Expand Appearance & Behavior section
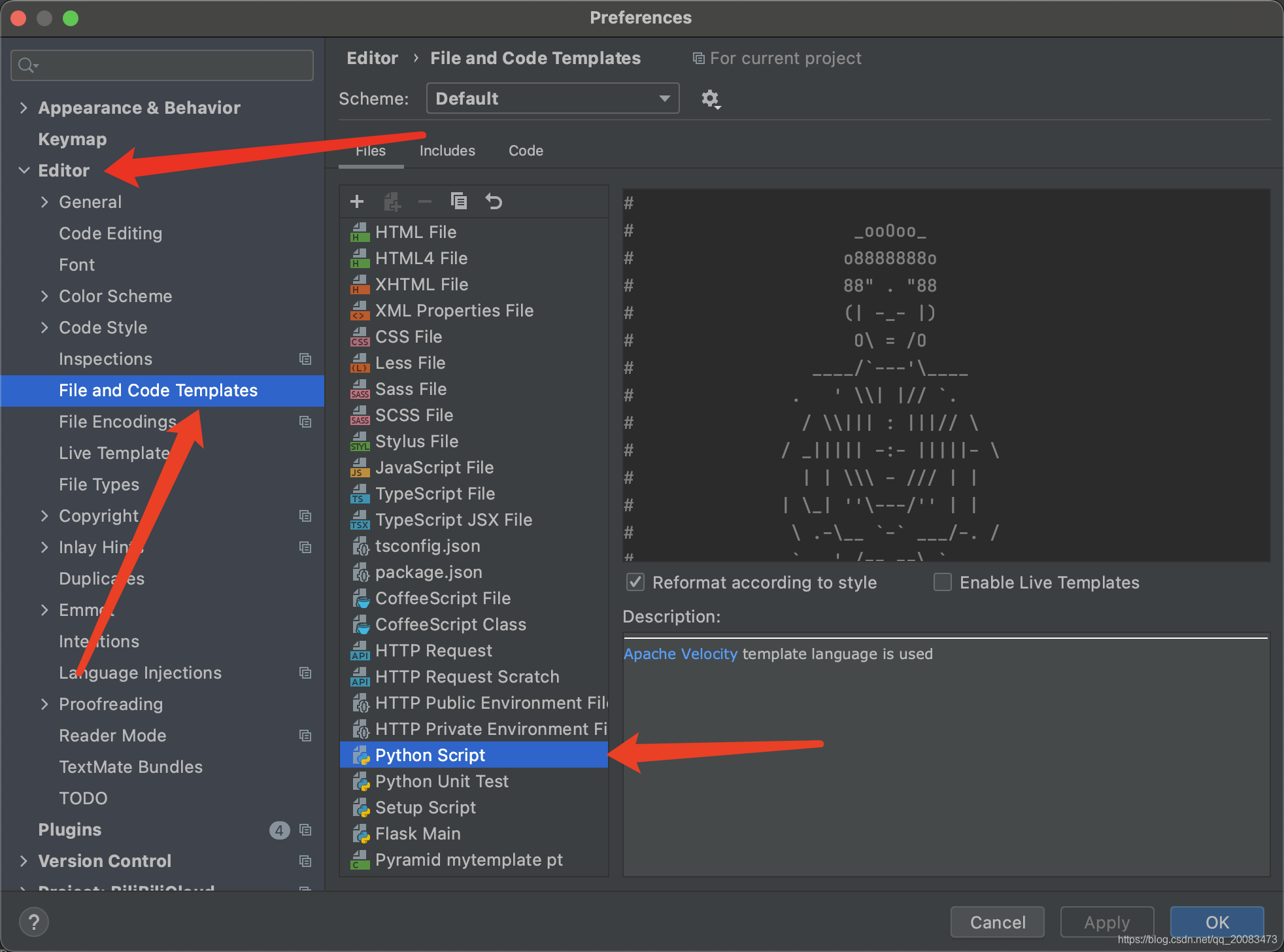 pos(24,108)
